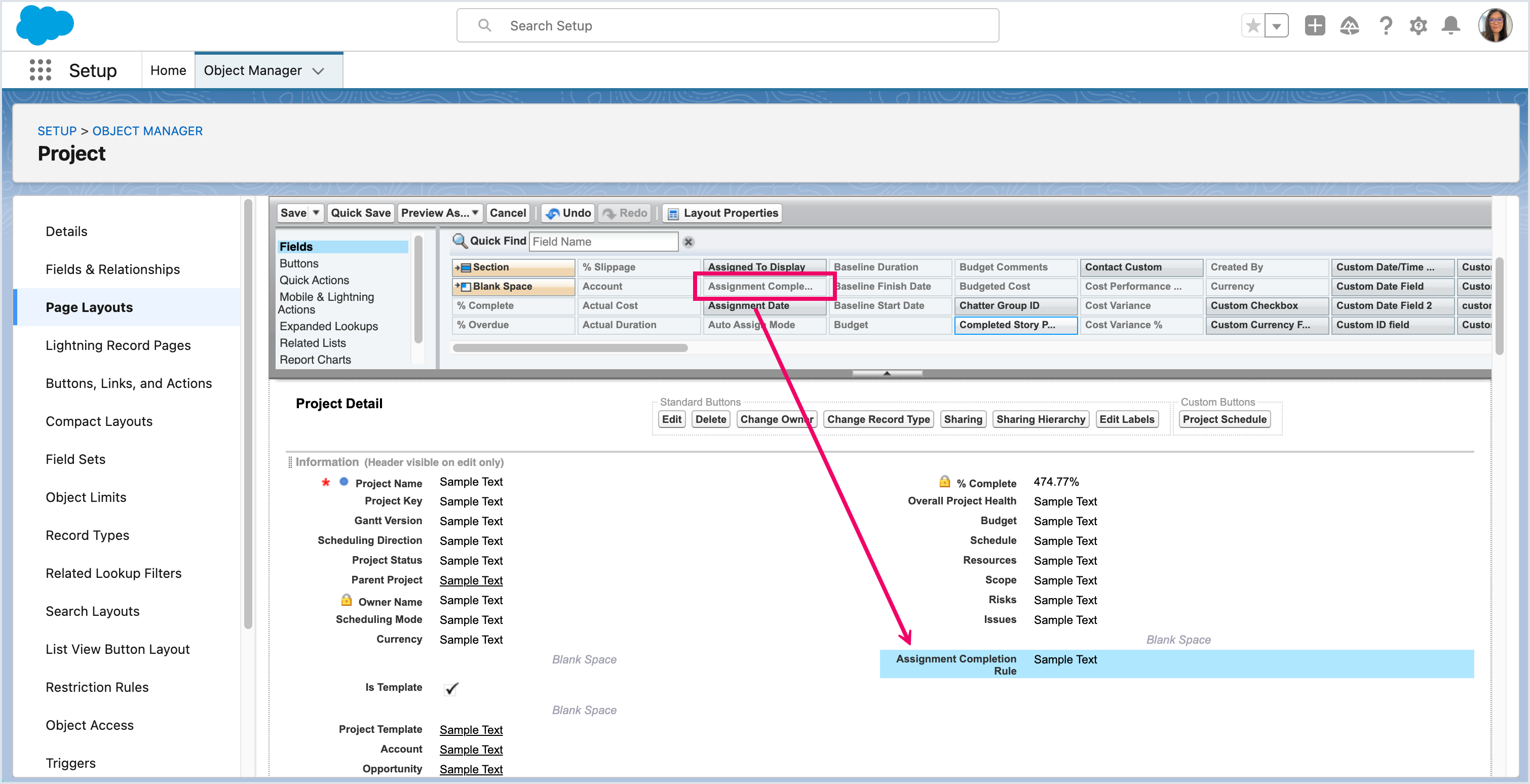This screenshot has width=1530, height=784.
Task: Click the favorites star icon
Action: click(1253, 25)
